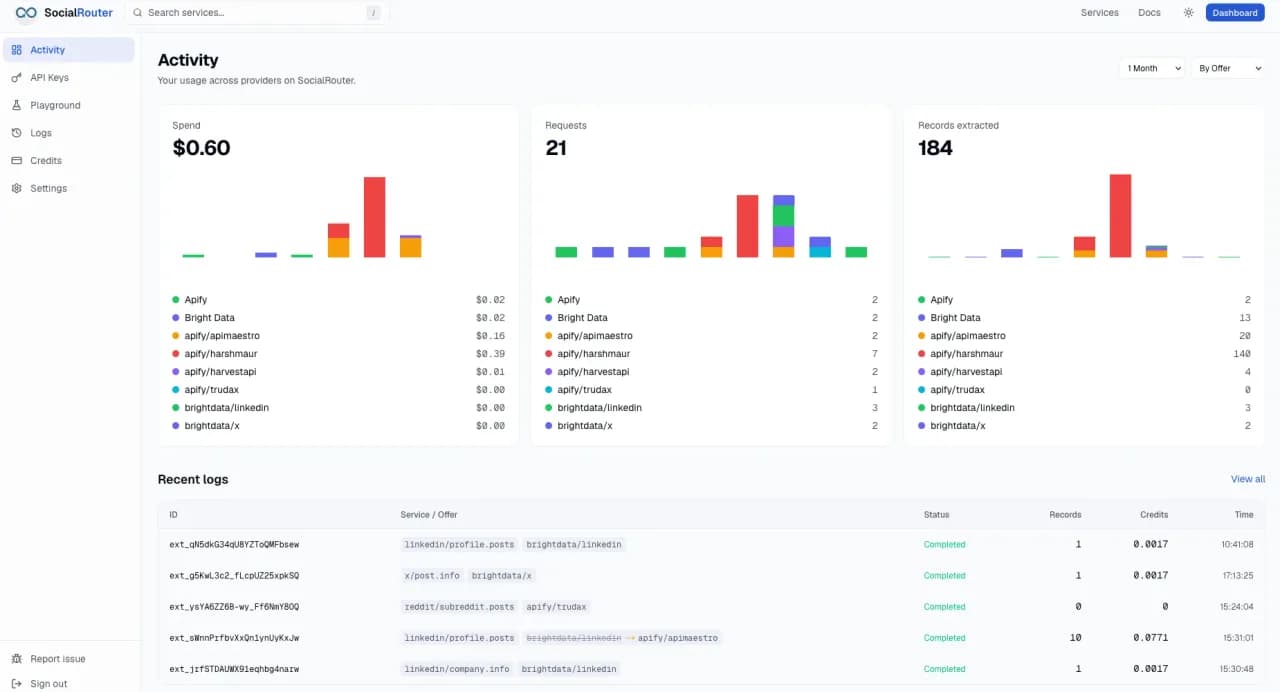Click red apify/harshmaur dot in Requests legend
This screenshot has height=692, width=1280.
click(549, 354)
